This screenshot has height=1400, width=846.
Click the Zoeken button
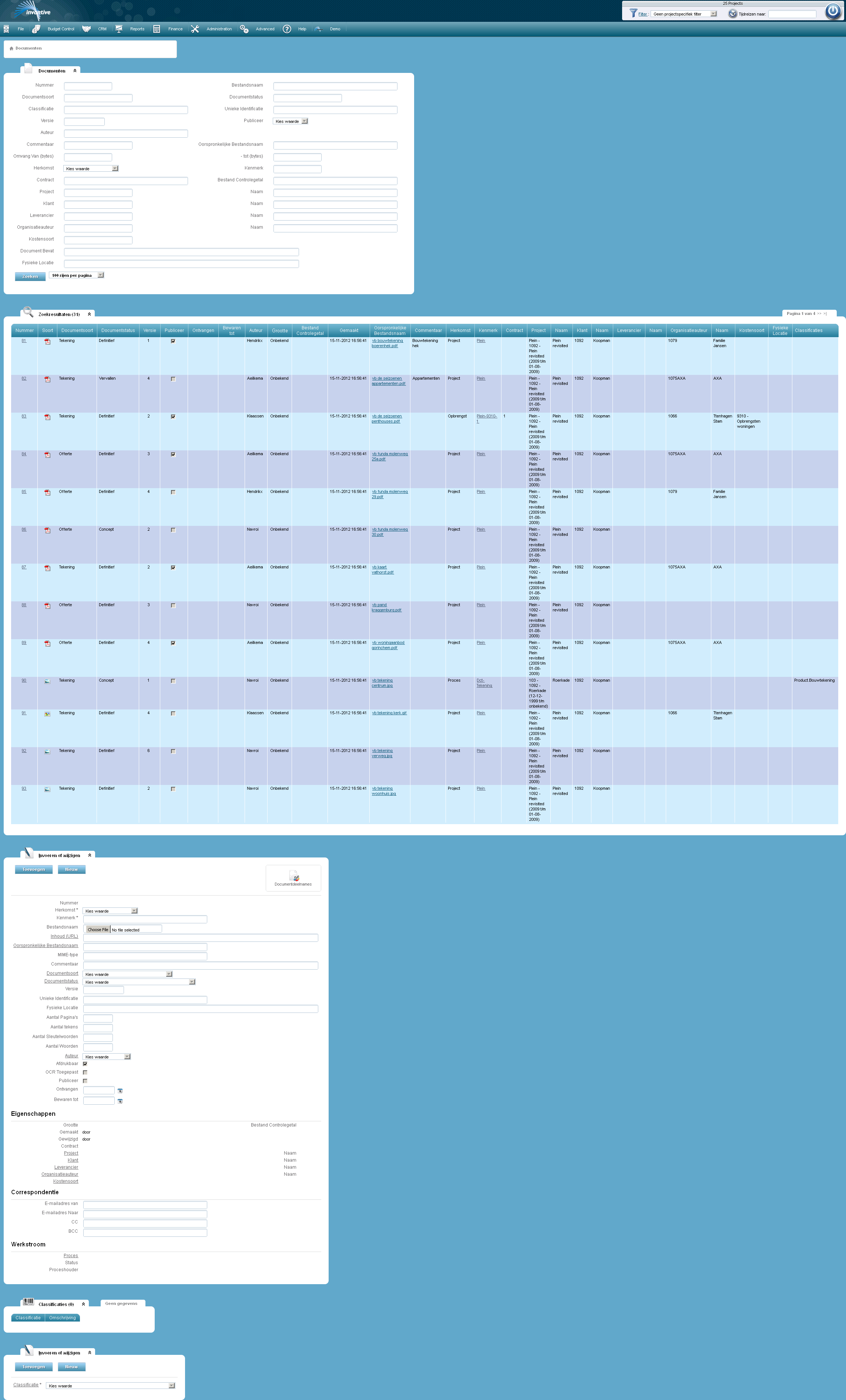30,277
